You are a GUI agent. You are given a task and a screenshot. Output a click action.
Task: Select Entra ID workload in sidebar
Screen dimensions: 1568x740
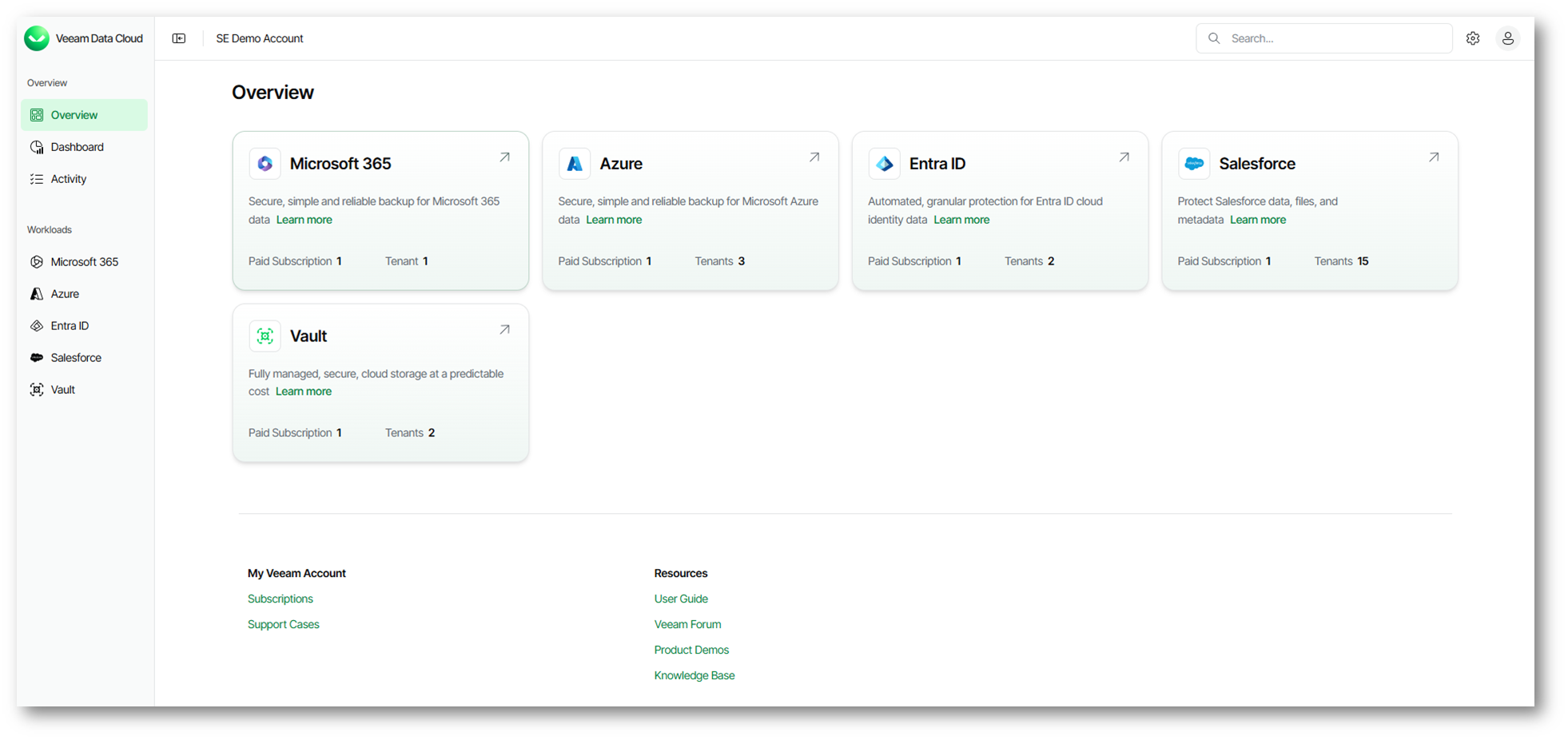point(70,326)
